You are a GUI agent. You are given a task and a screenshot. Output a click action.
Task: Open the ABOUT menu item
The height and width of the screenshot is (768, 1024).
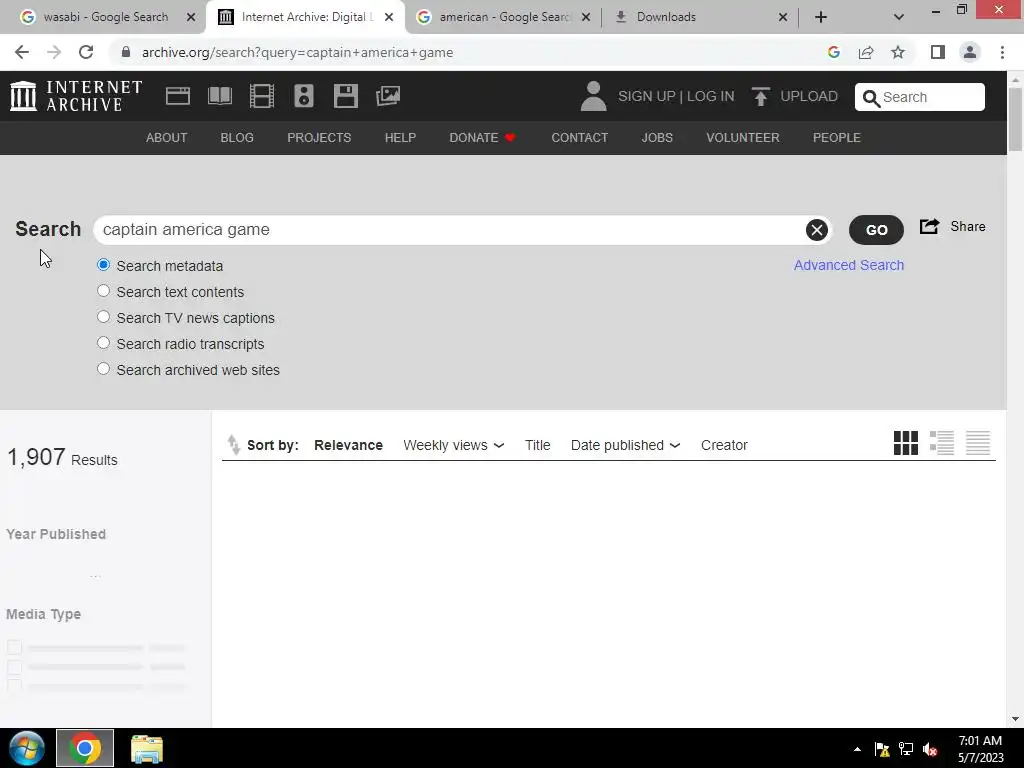[x=167, y=138]
